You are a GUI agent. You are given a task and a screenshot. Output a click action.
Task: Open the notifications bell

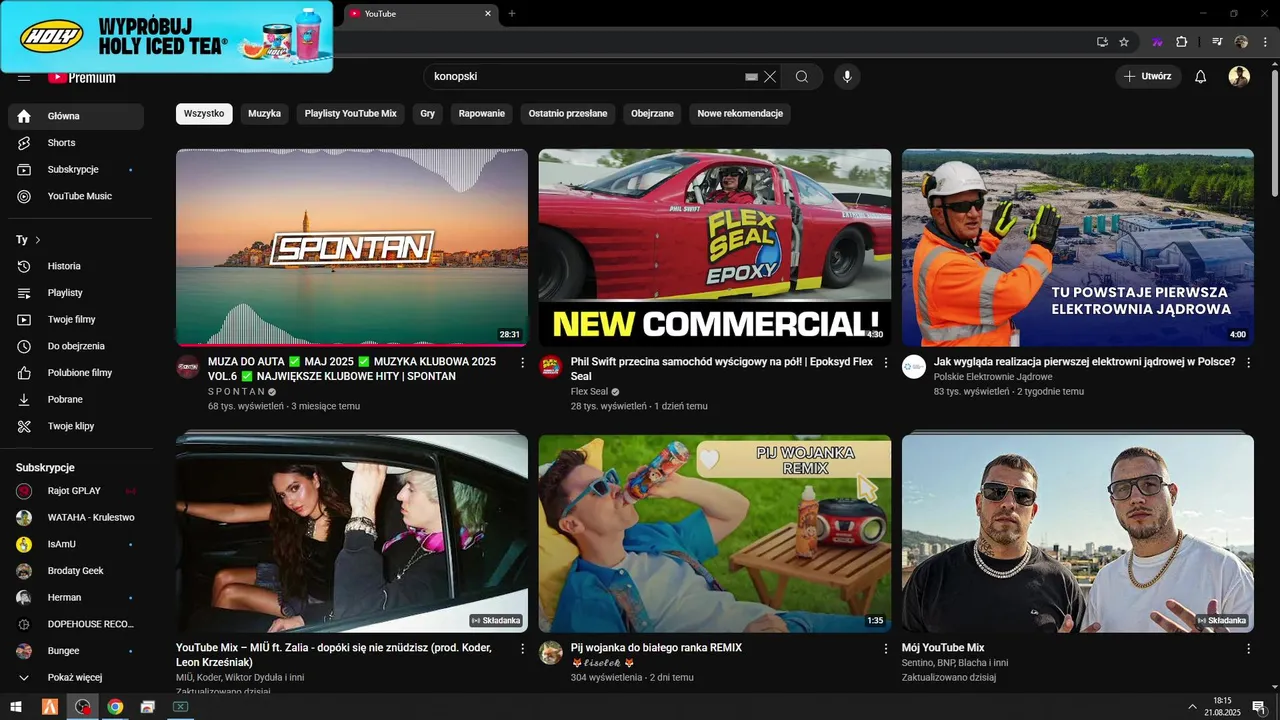pyautogui.click(x=1201, y=77)
